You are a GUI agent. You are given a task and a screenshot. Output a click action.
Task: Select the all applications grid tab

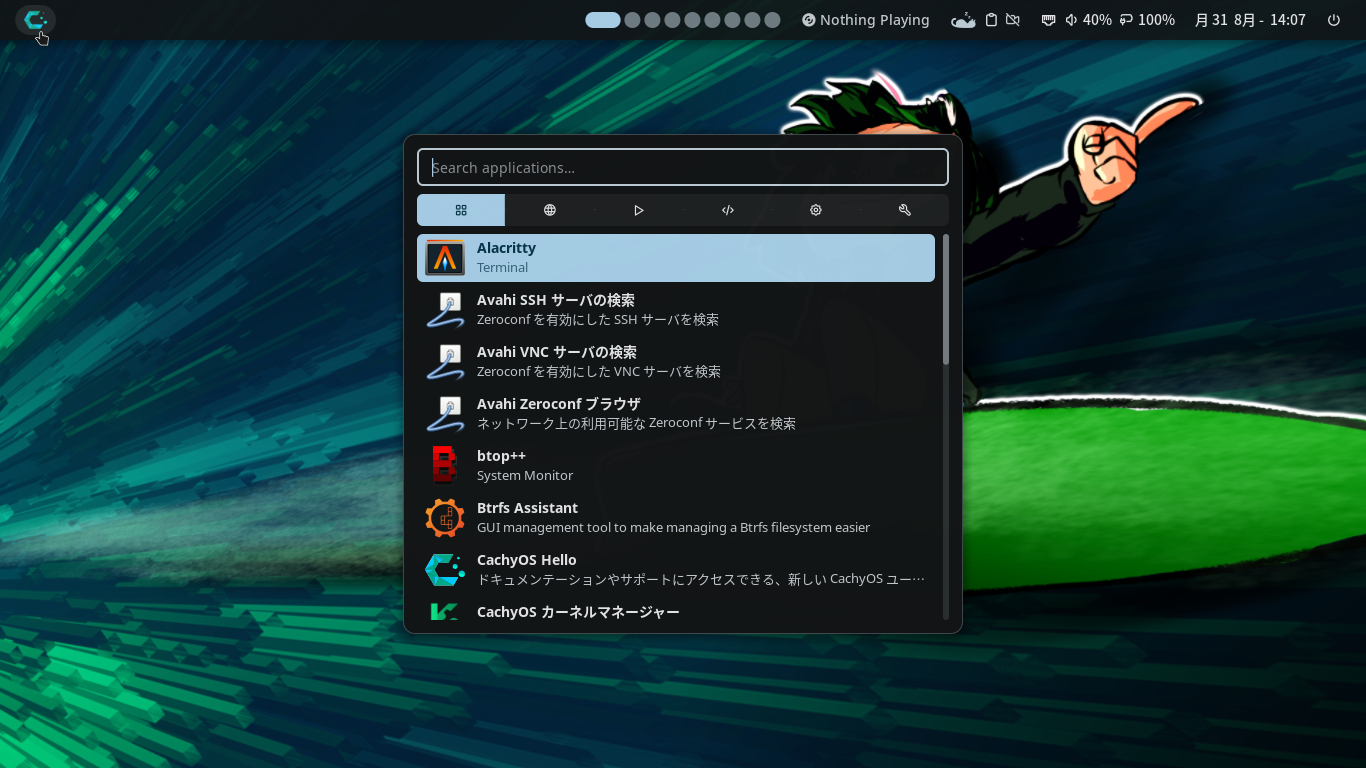tap(461, 210)
